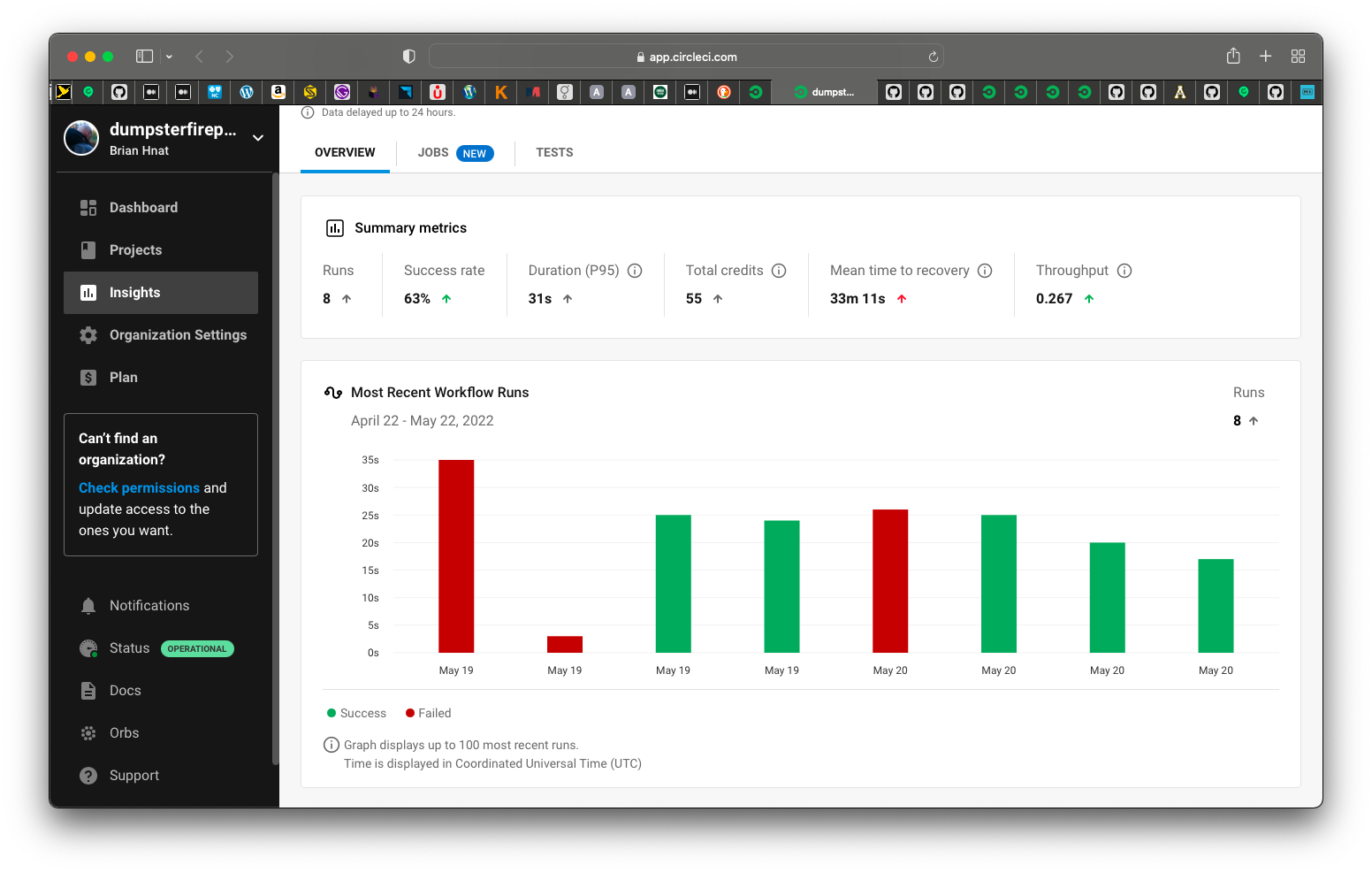Image resolution: width=1372 pixels, height=873 pixels.
Task: Click the Success legend entry
Action: (356, 714)
